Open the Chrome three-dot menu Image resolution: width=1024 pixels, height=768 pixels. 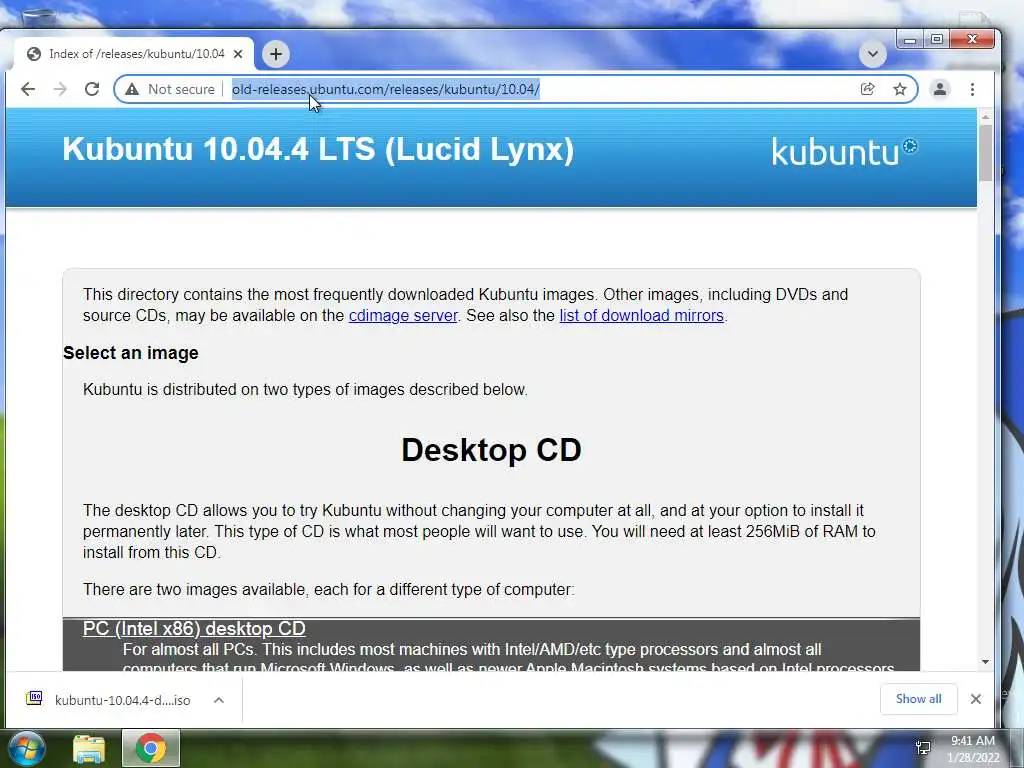[x=972, y=89]
